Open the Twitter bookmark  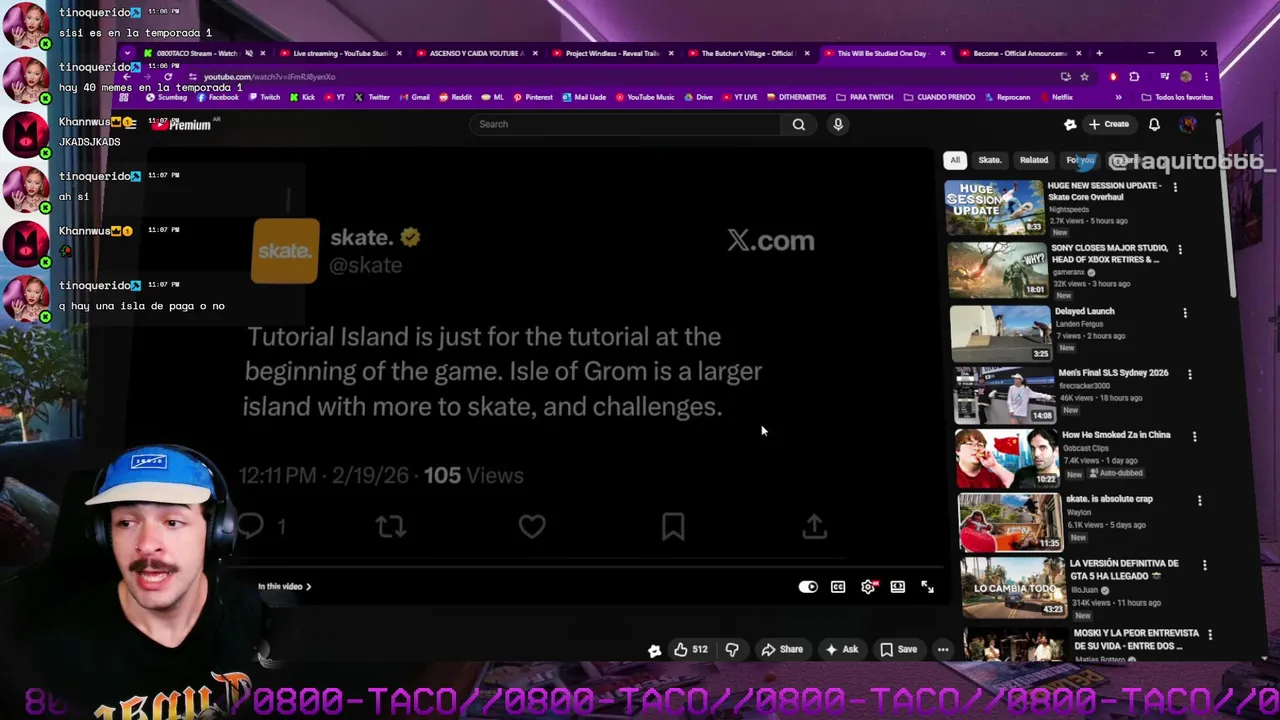click(x=373, y=97)
